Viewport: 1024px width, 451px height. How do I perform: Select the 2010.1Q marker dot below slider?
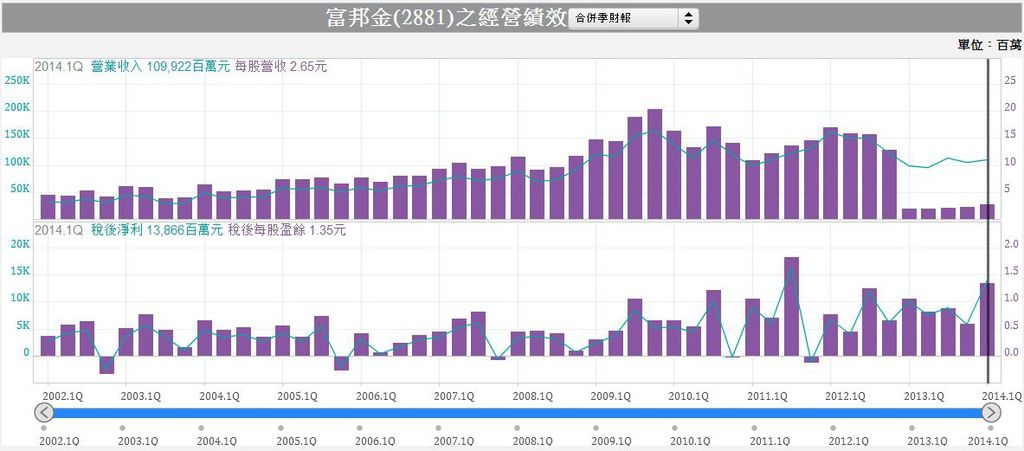(675, 428)
